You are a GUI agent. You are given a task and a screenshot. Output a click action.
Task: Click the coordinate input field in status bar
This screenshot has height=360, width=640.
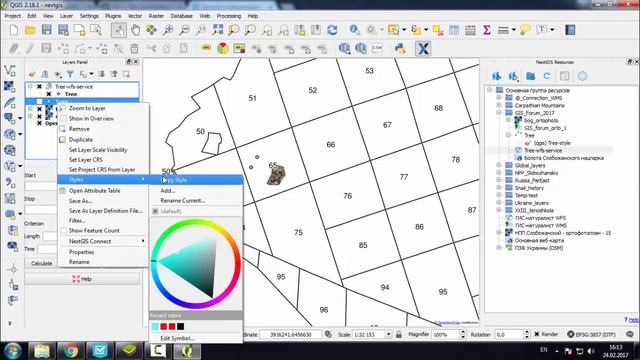(x=291, y=334)
